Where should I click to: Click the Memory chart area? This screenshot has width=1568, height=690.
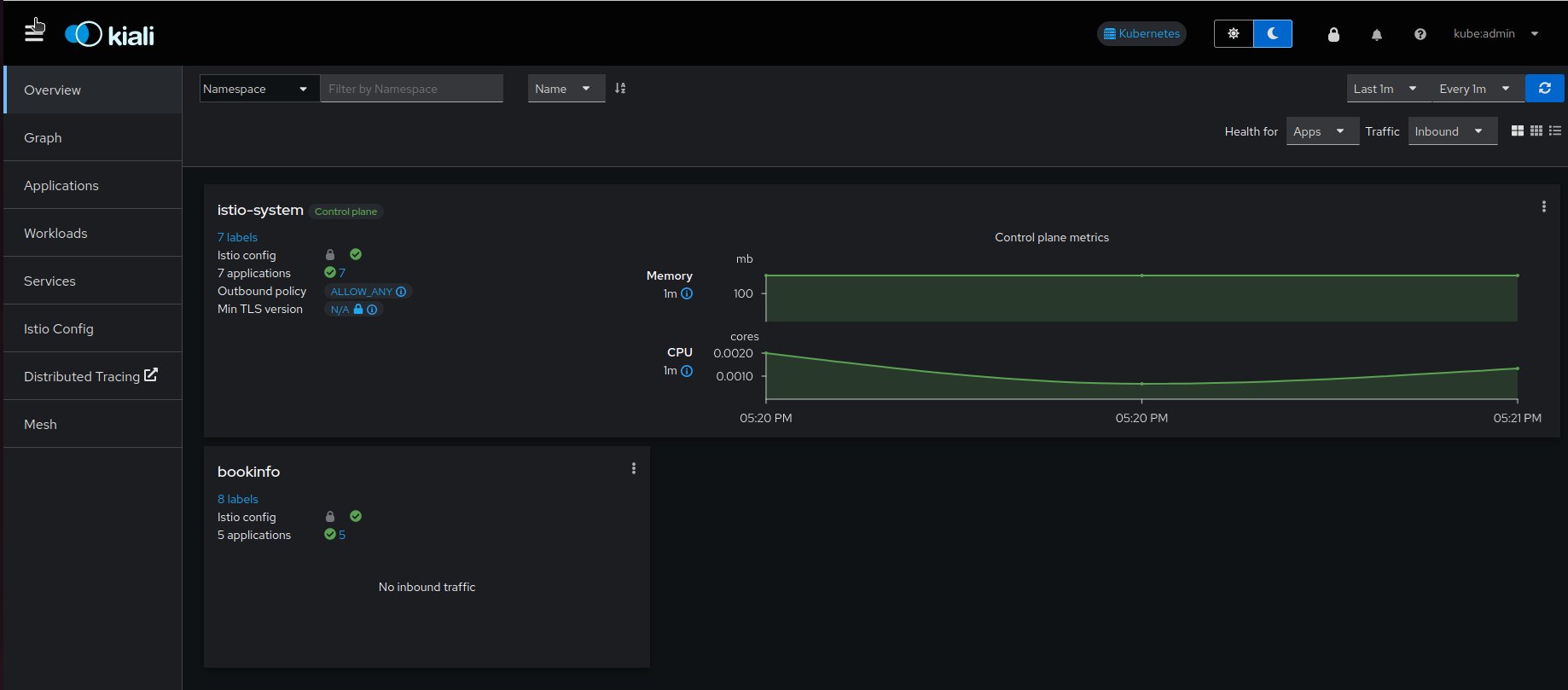coord(1141,298)
